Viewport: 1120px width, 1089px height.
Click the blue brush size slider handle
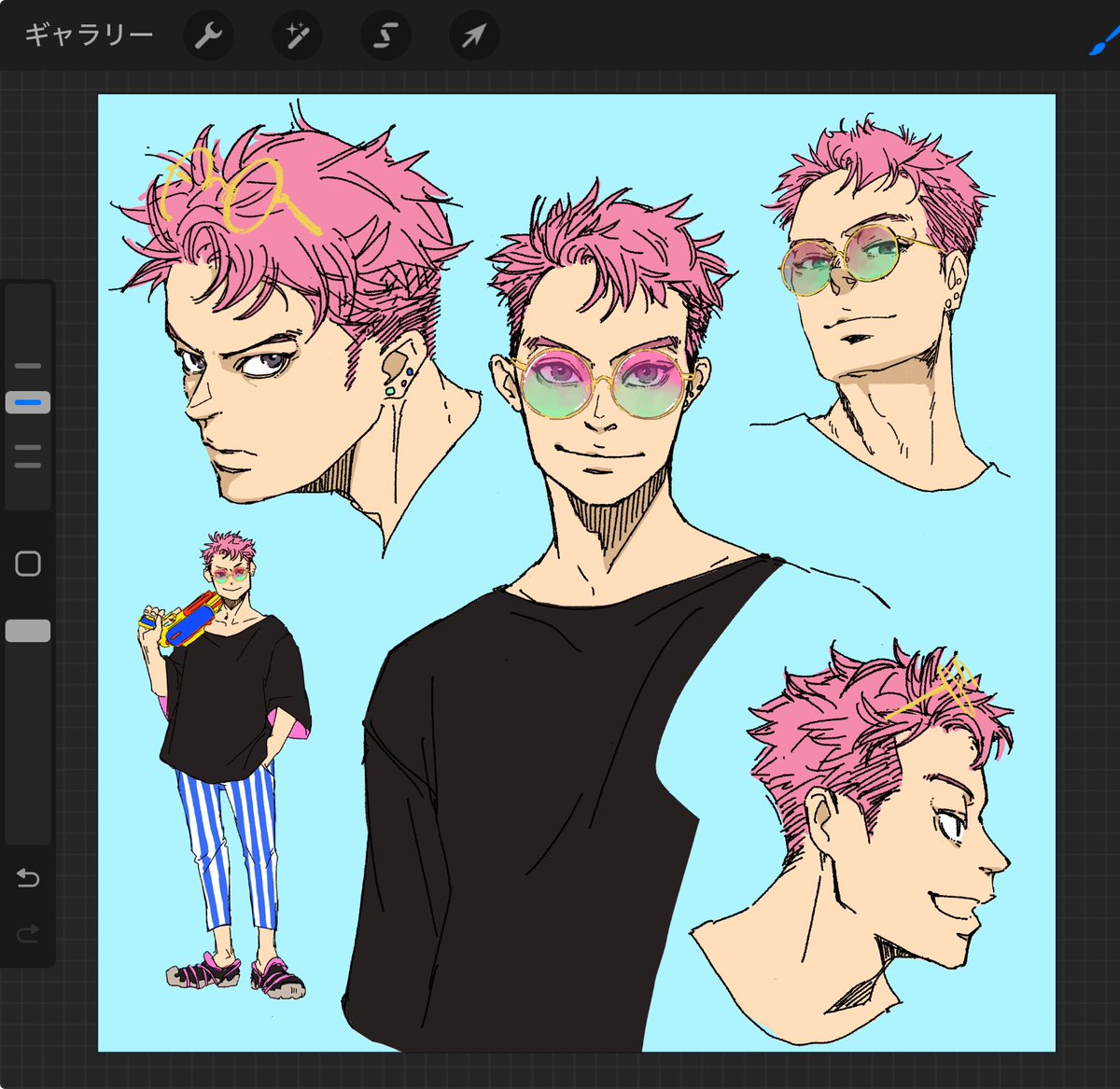click(x=28, y=403)
